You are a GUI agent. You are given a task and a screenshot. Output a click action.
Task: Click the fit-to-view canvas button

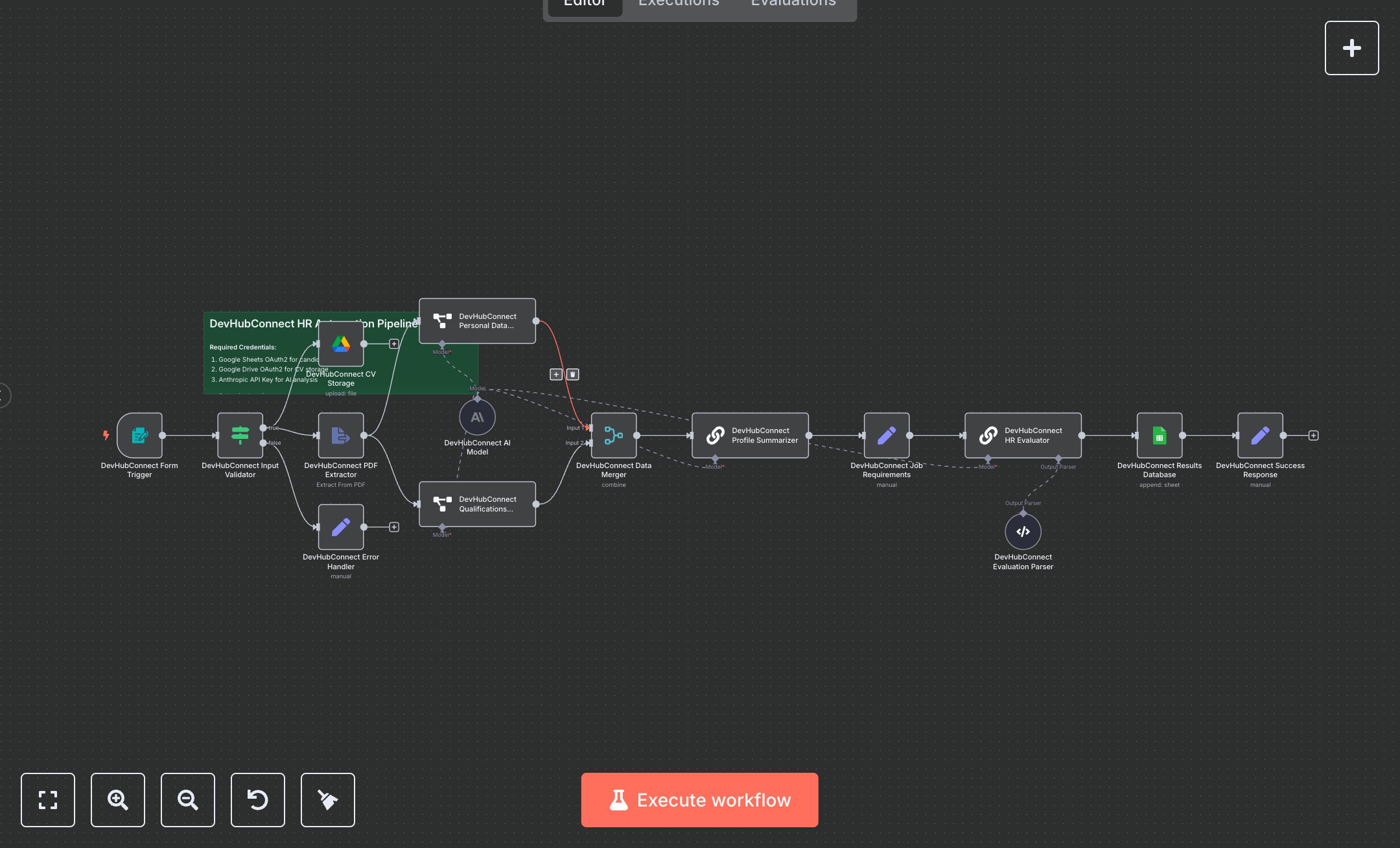[48, 799]
